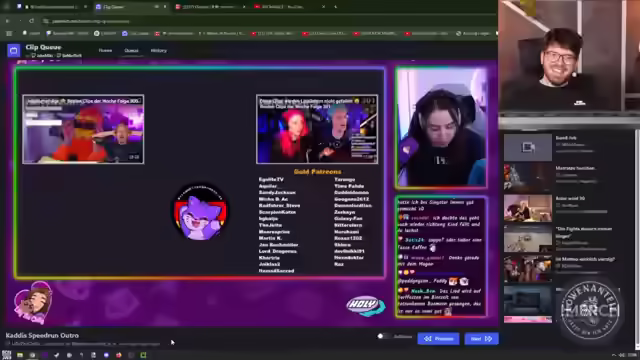The width and height of the screenshot is (640, 360).
Task: Switch to the Queue tab
Action: [x=131, y=51]
